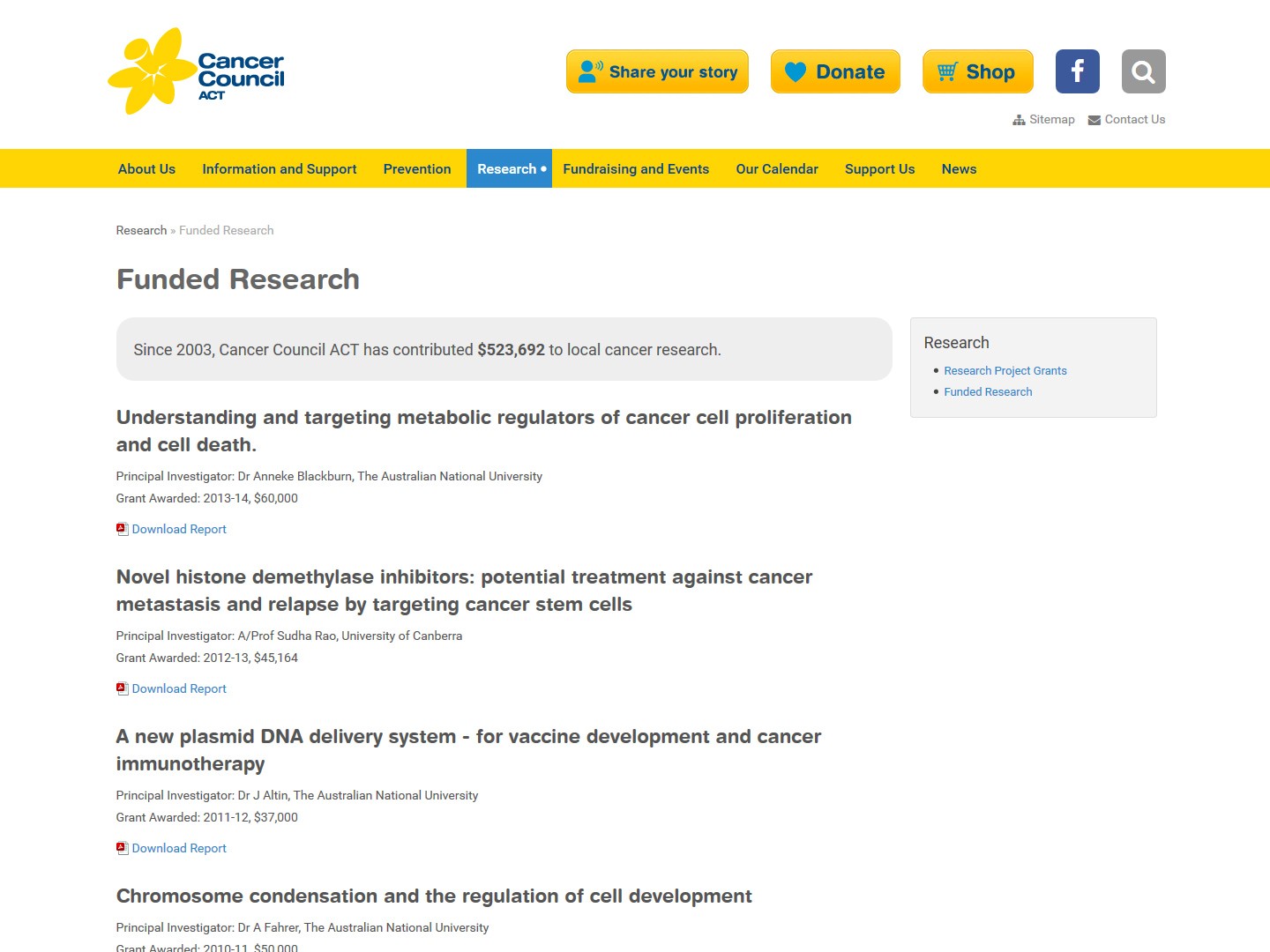Screen dimensions: 1270x952
Task: Click PDF icon for 2012-13 grant report
Action: (x=123, y=688)
